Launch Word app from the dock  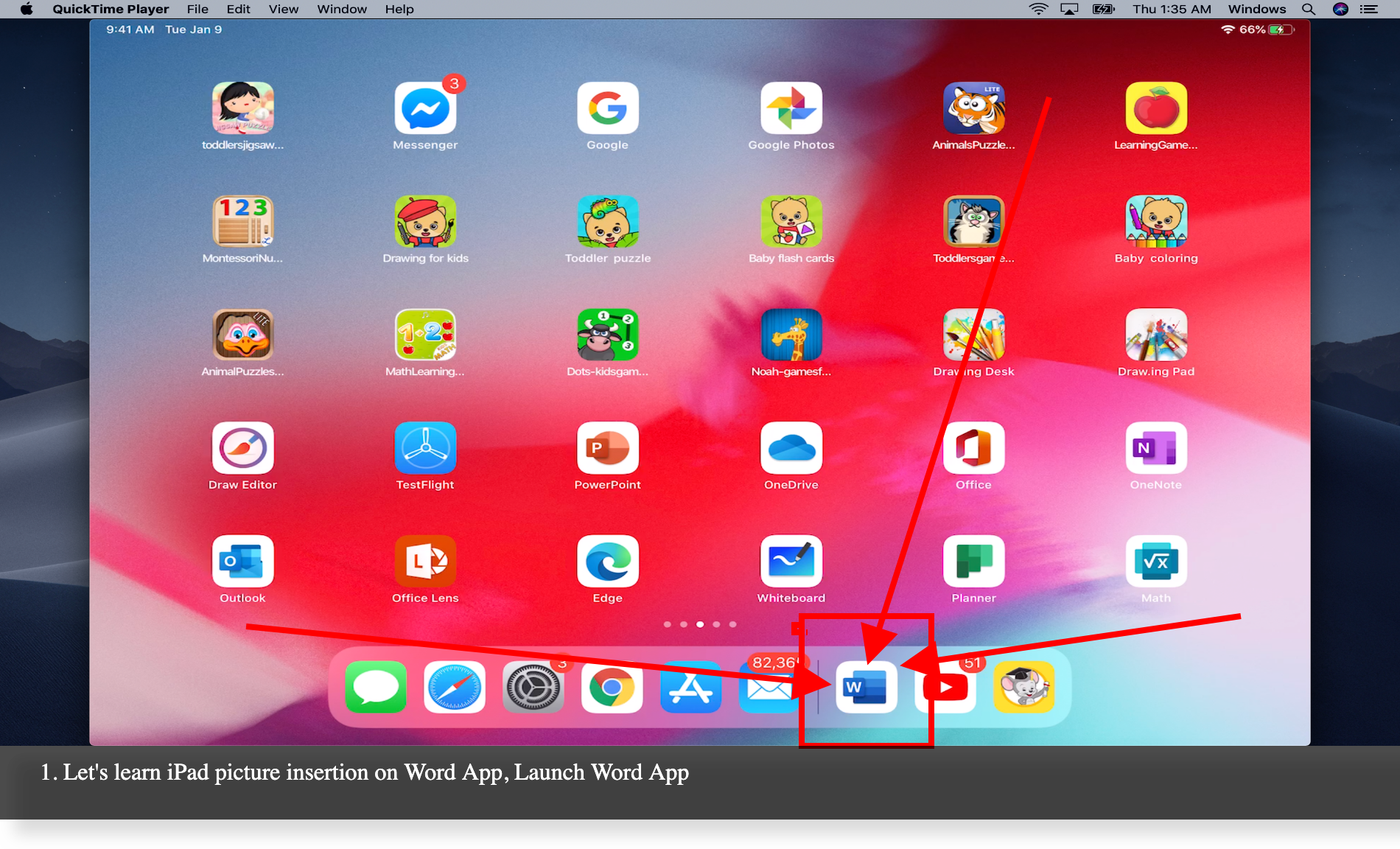coord(867,688)
